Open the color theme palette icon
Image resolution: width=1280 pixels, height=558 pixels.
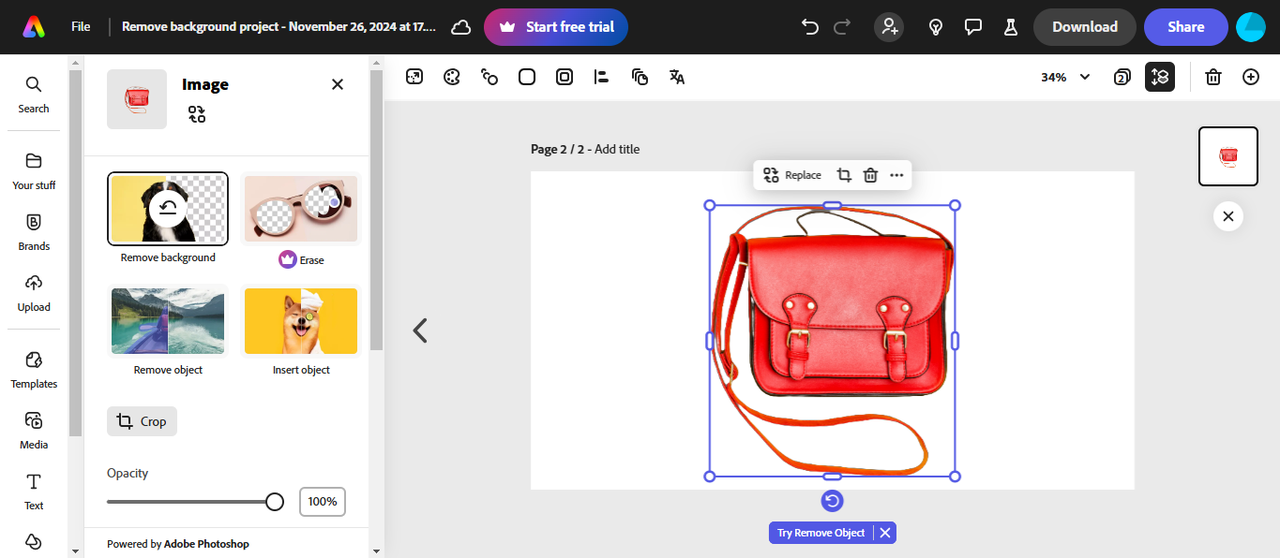tap(452, 77)
